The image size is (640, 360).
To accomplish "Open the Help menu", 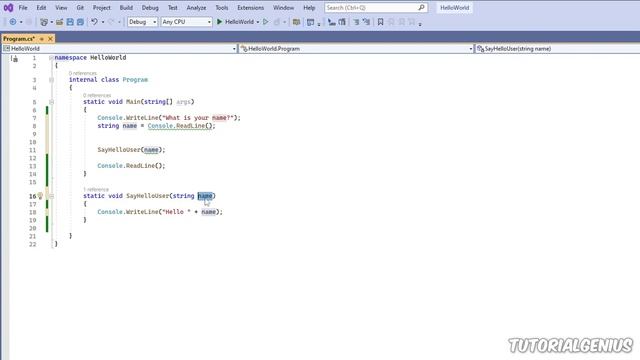I will [309, 8].
